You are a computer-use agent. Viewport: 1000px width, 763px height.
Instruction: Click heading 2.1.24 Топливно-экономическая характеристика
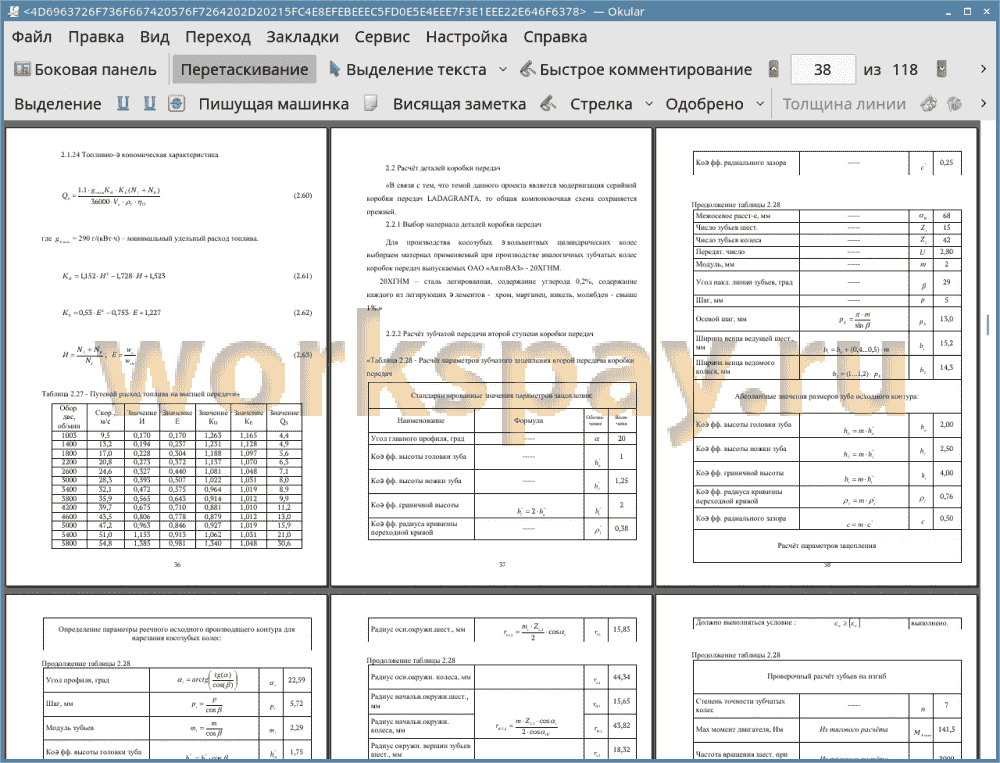(x=139, y=154)
